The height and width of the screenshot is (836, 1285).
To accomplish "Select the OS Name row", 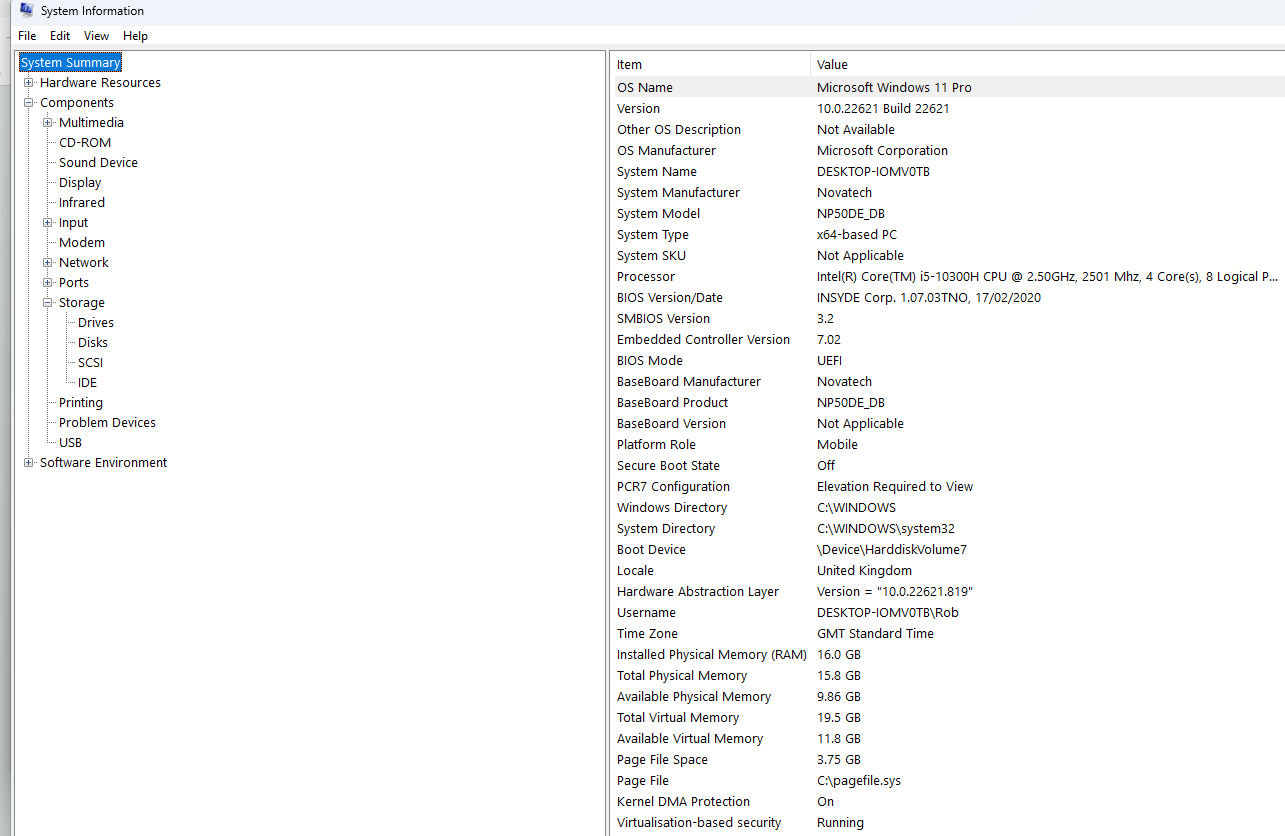I will click(947, 88).
